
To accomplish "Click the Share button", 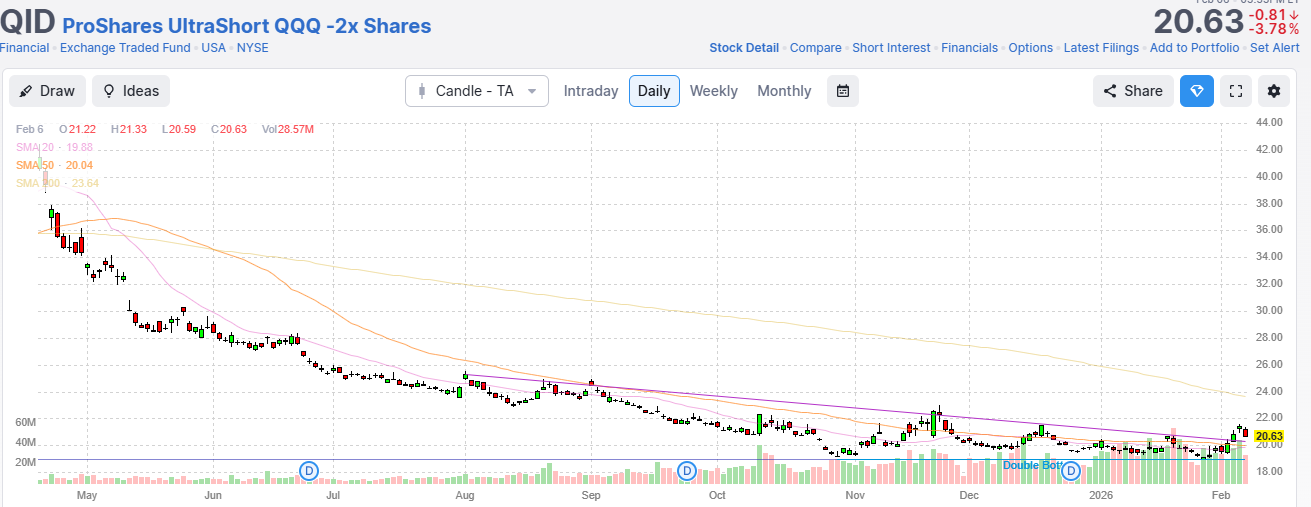I will click(x=1133, y=91).
